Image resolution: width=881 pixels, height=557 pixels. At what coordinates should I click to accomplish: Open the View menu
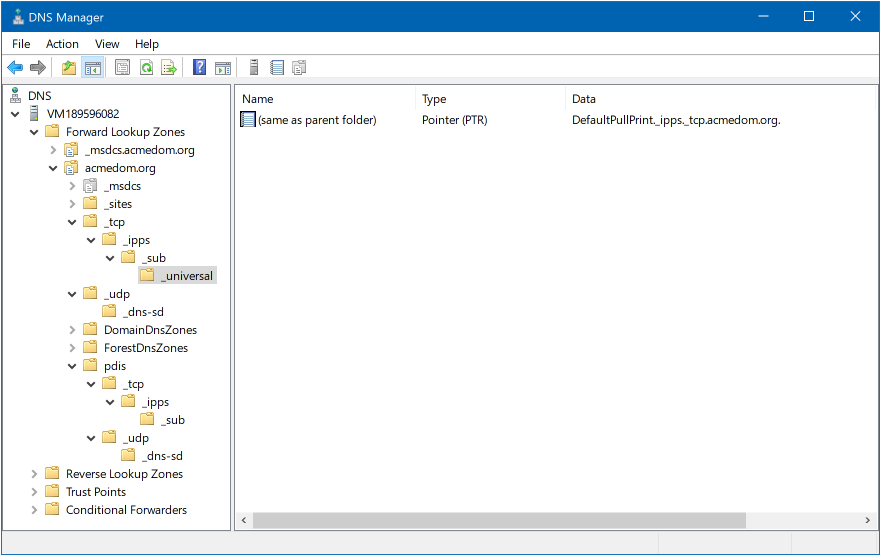pos(107,44)
